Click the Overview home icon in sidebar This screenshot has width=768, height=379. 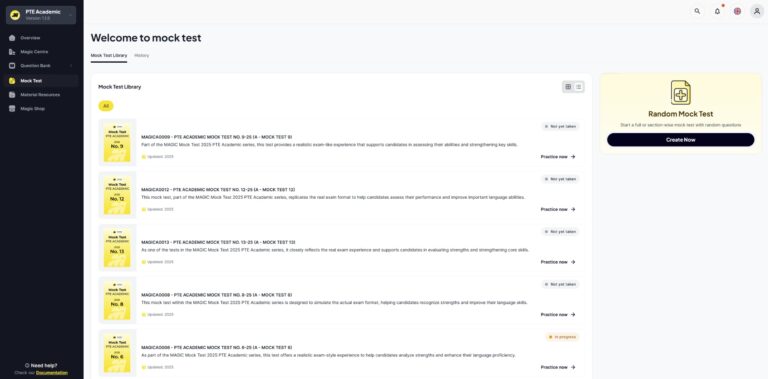coord(12,38)
